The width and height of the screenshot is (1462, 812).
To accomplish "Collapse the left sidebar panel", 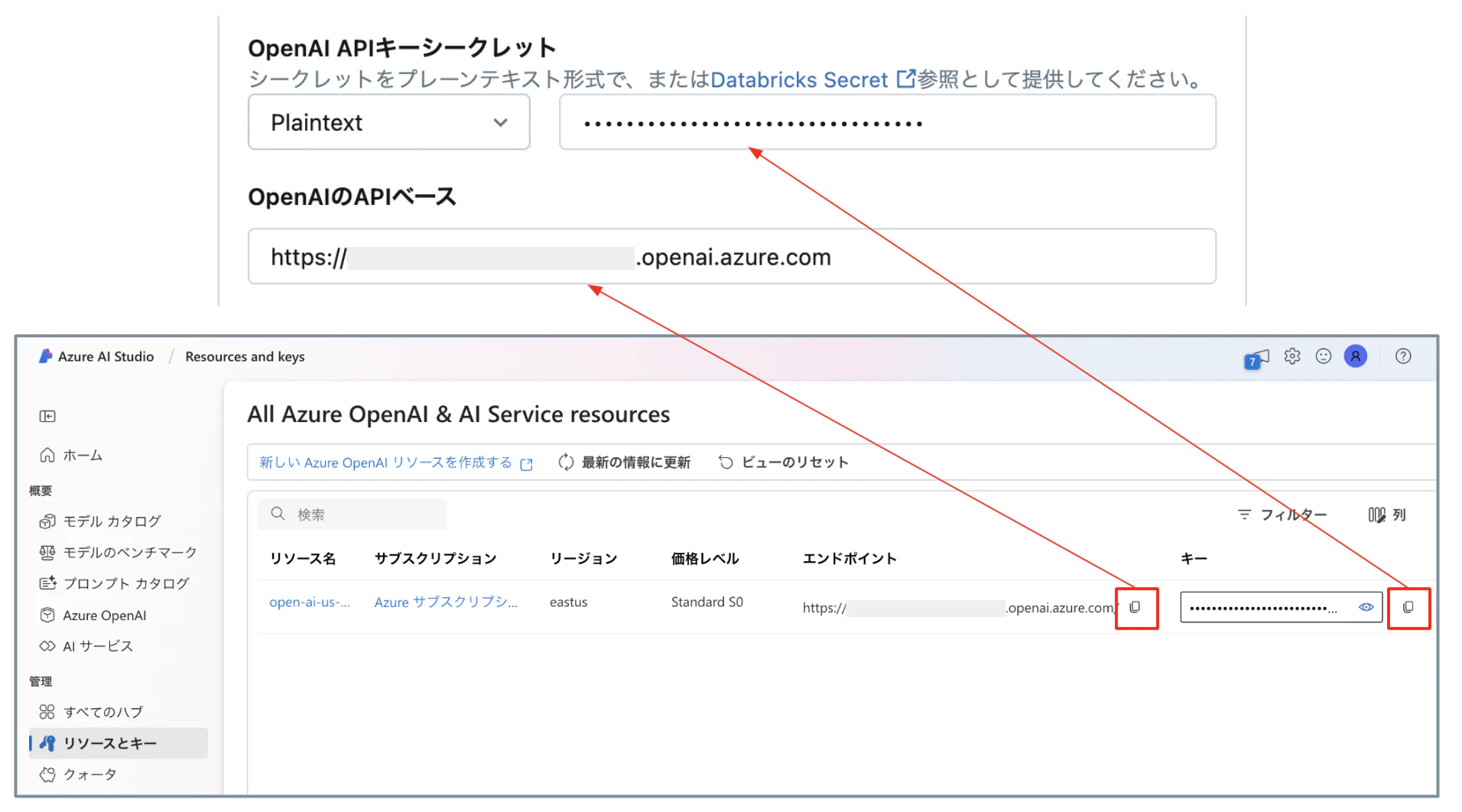I will click(x=47, y=416).
